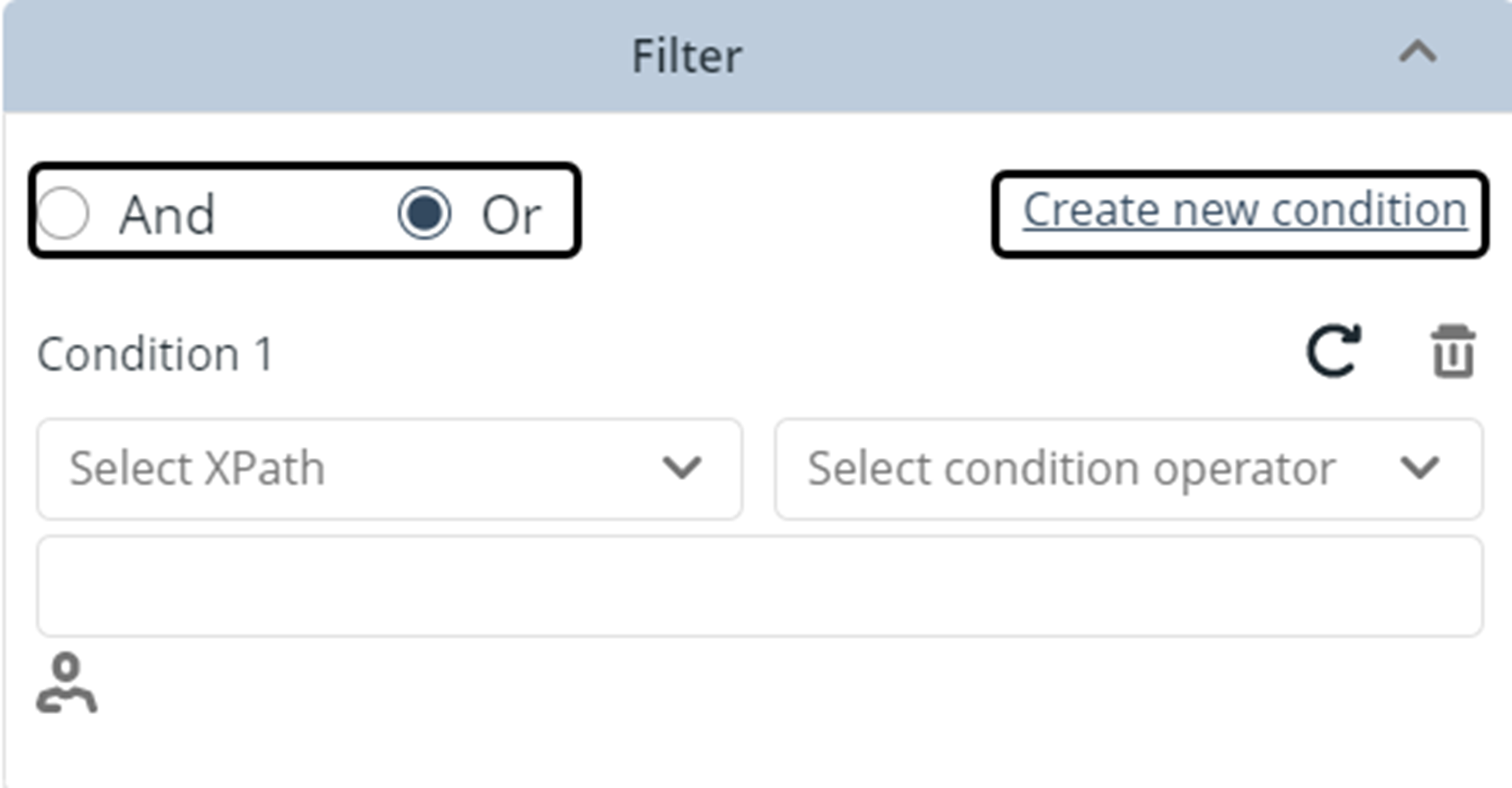Click the Filter header title
This screenshot has height=788, width=1512.
(687, 56)
